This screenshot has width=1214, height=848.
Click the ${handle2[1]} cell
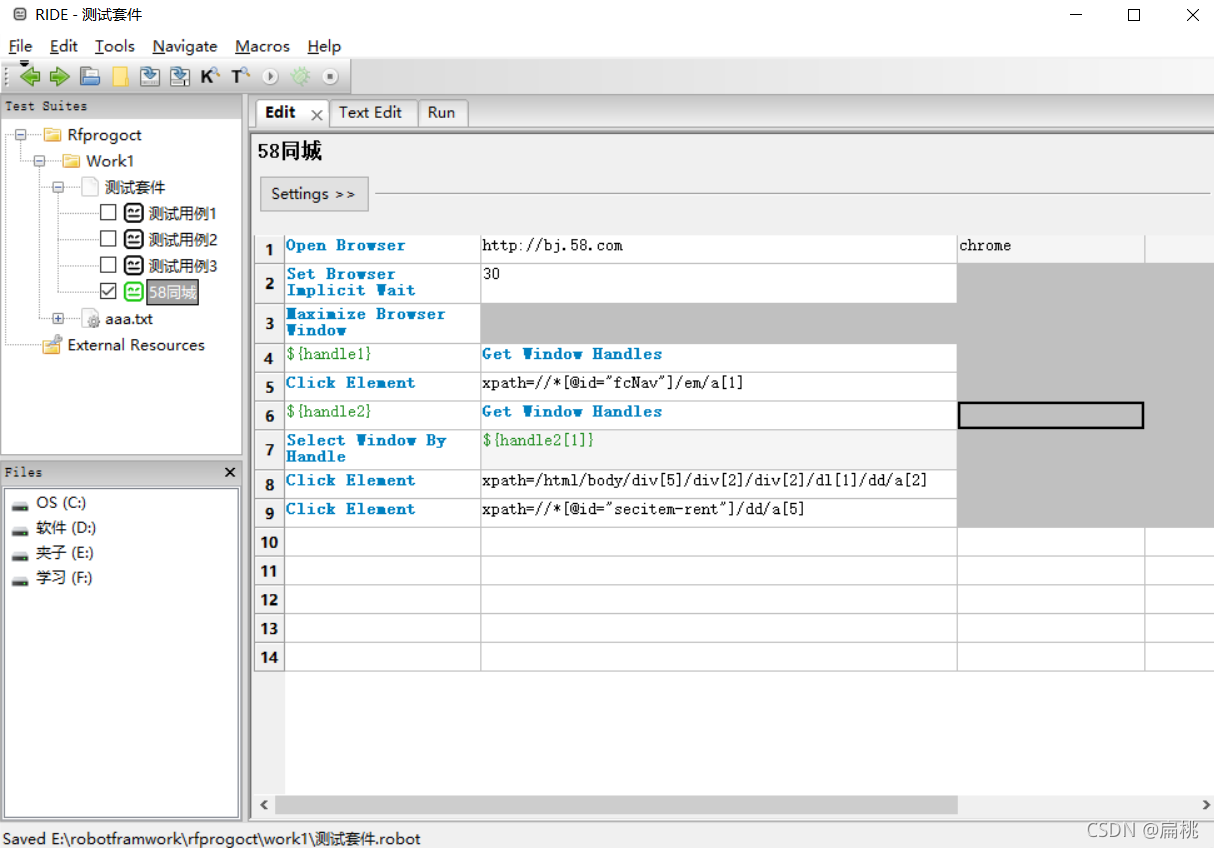point(718,450)
